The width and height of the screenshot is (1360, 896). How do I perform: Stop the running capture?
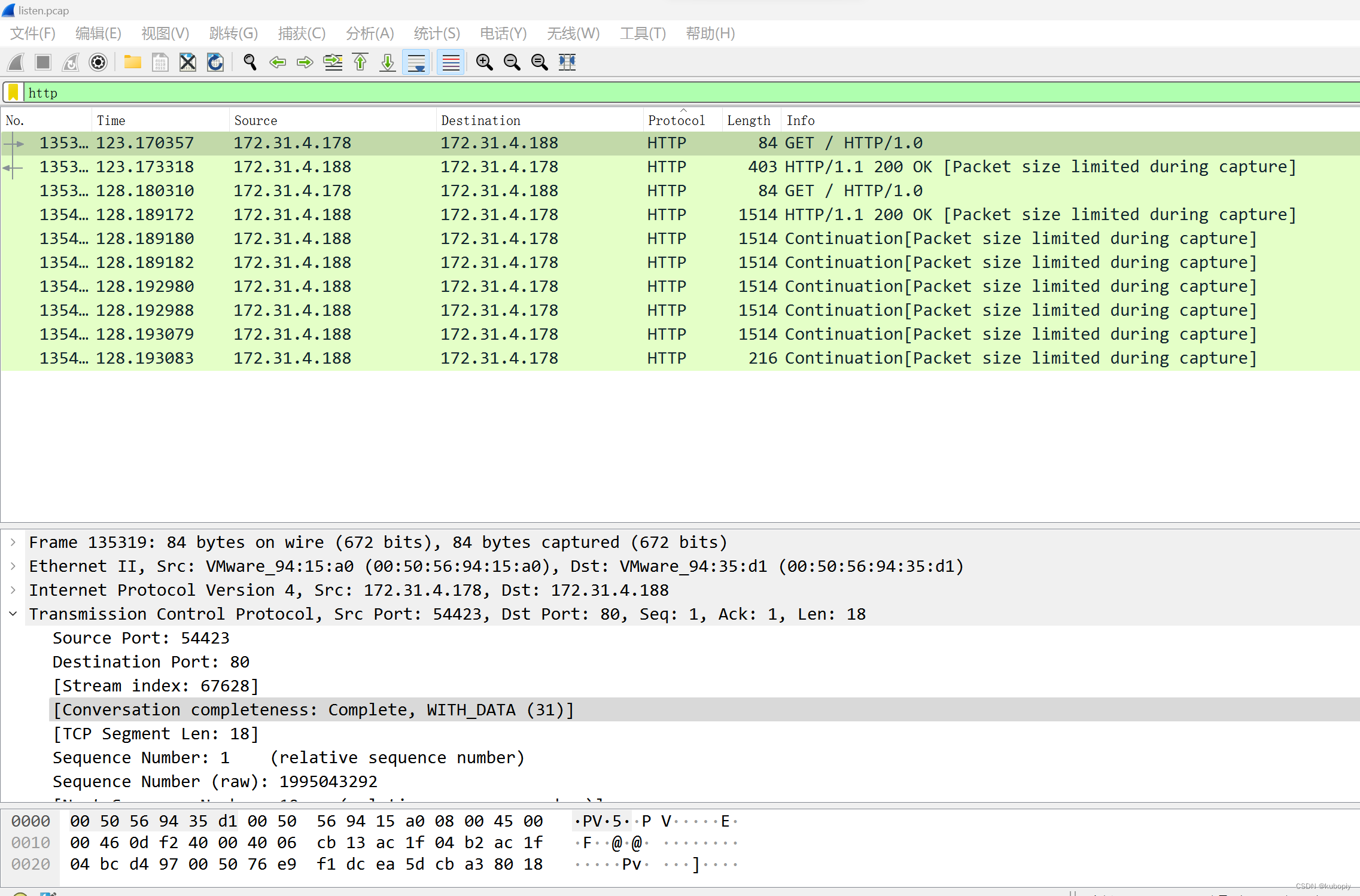43,62
